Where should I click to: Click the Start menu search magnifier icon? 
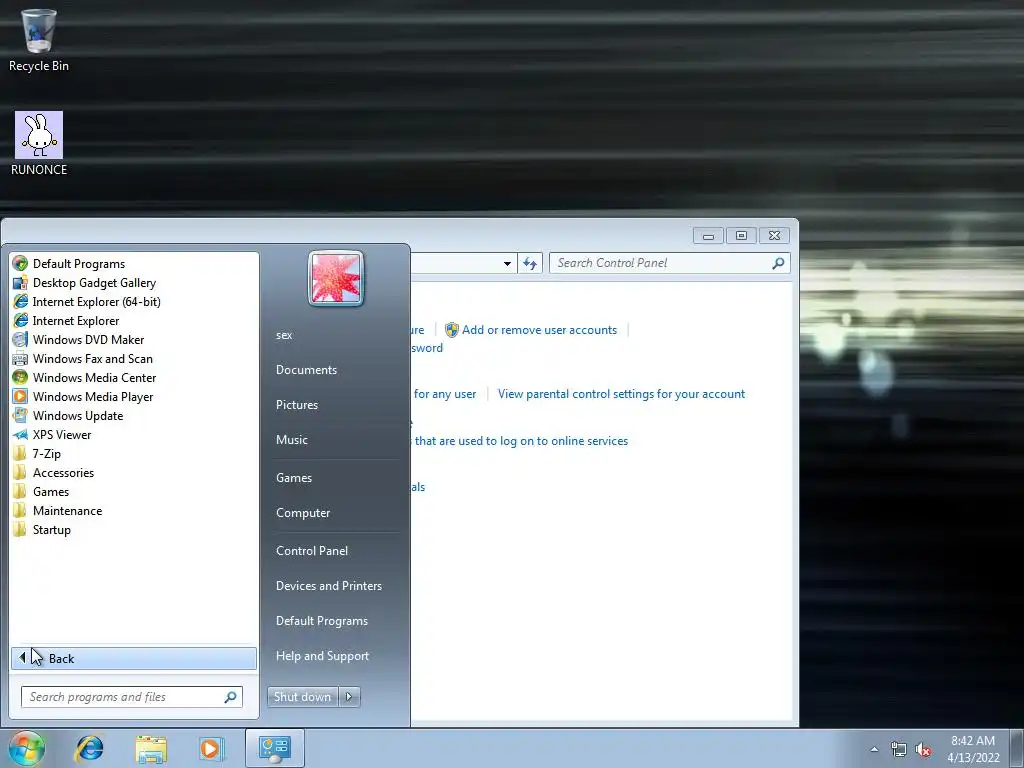[x=231, y=697]
